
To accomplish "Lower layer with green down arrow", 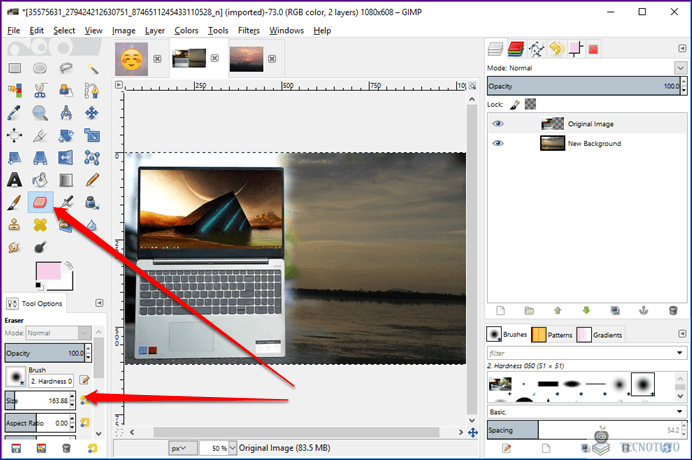I will (x=586, y=311).
